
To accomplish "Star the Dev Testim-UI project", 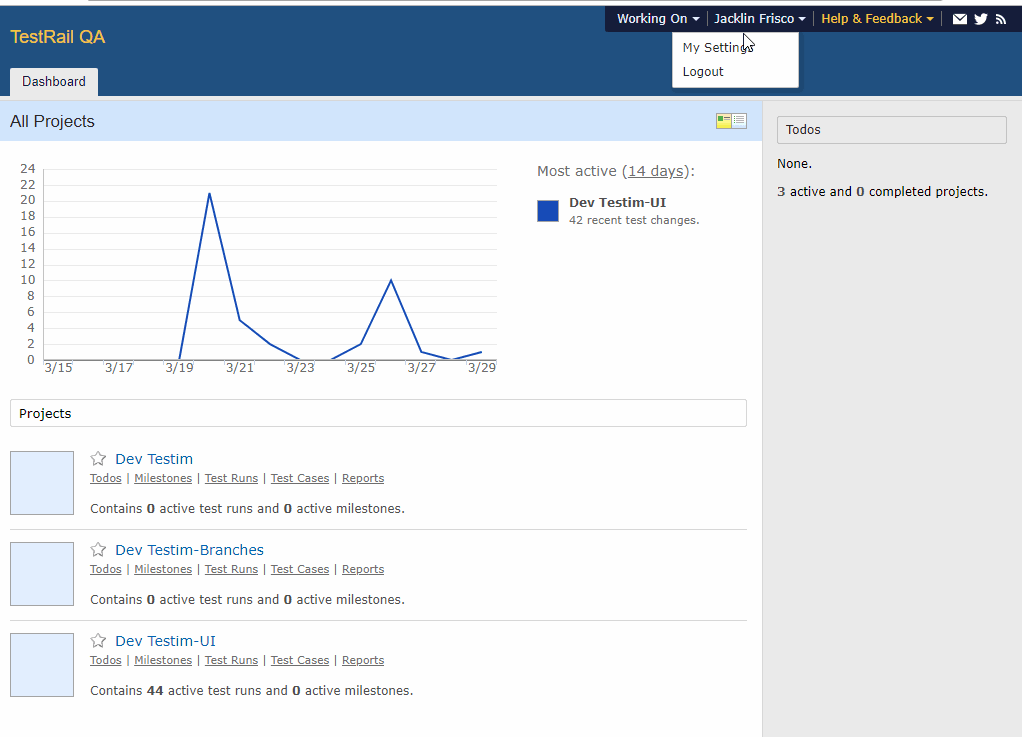I will click(x=98, y=641).
